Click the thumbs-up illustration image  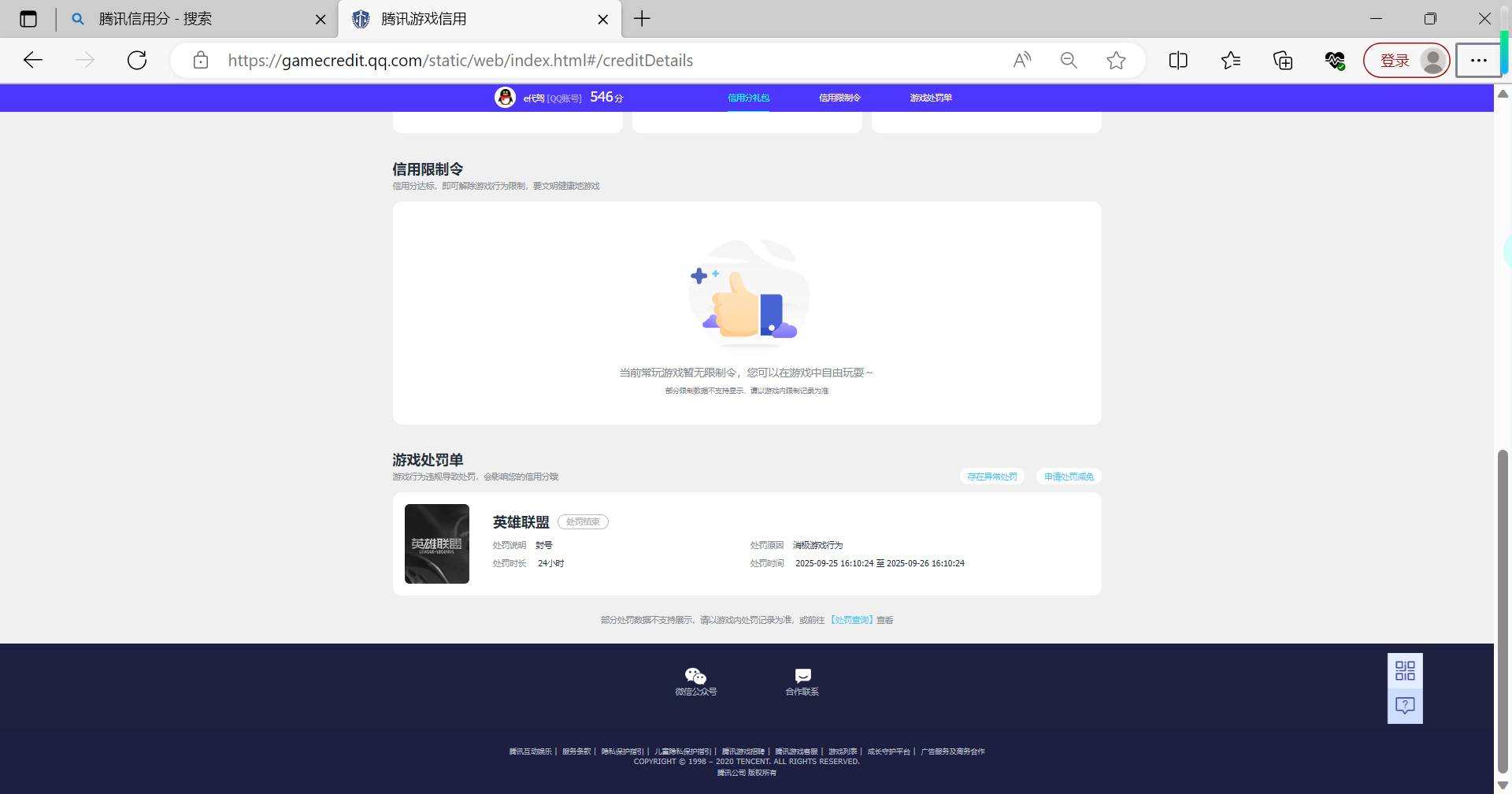[x=748, y=294]
